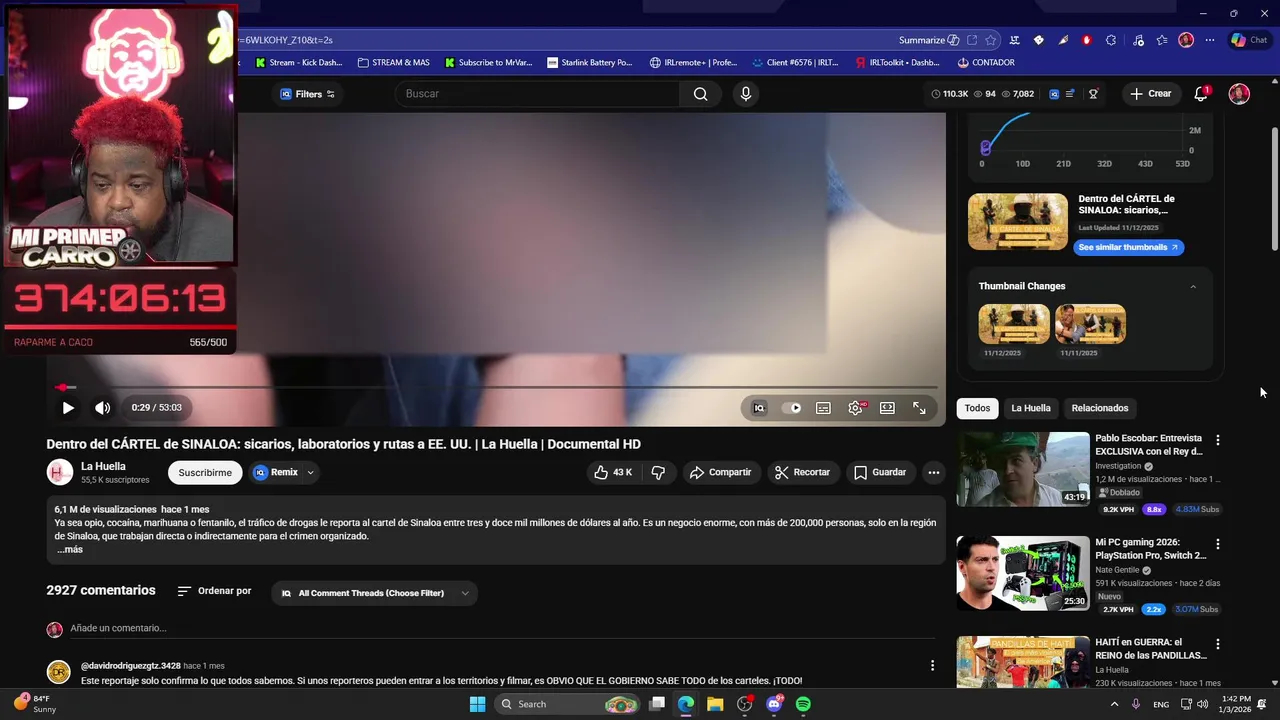The image size is (1280, 720).
Task: Open Pablo Escobar interview video thumbnail
Action: 1023,469
